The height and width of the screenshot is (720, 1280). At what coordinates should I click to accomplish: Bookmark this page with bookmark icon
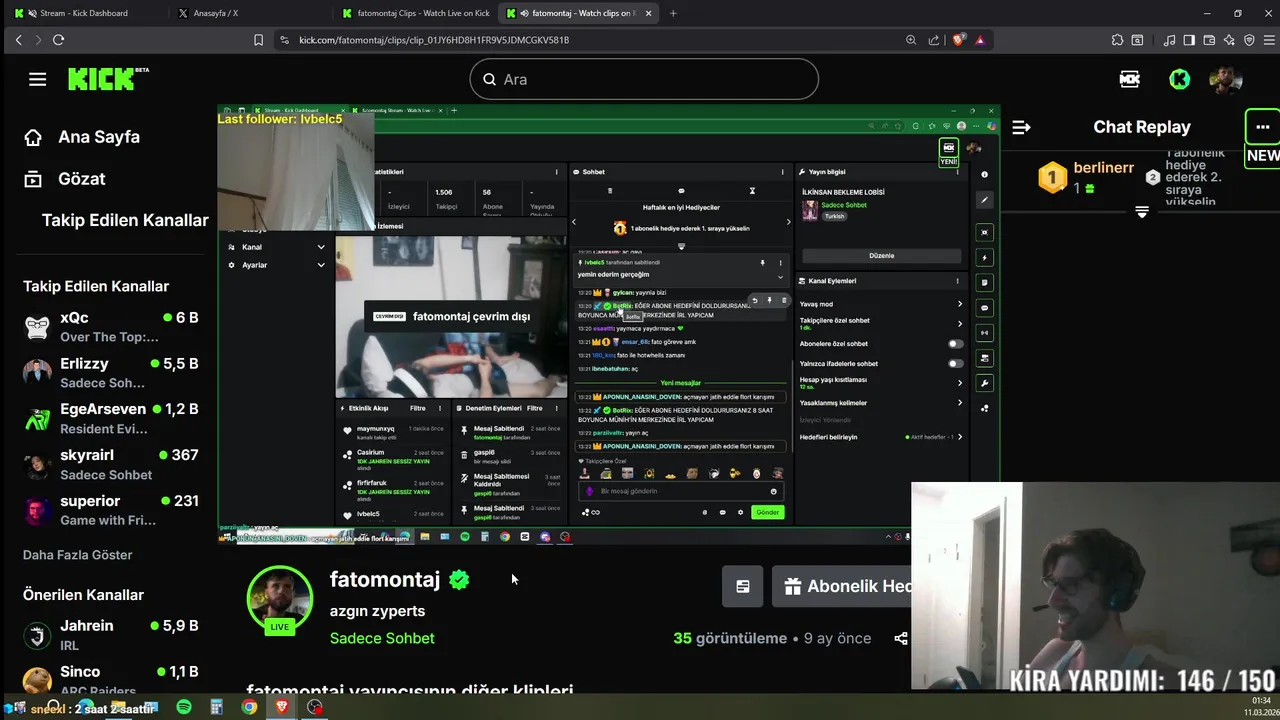click(x=258, y=40)
